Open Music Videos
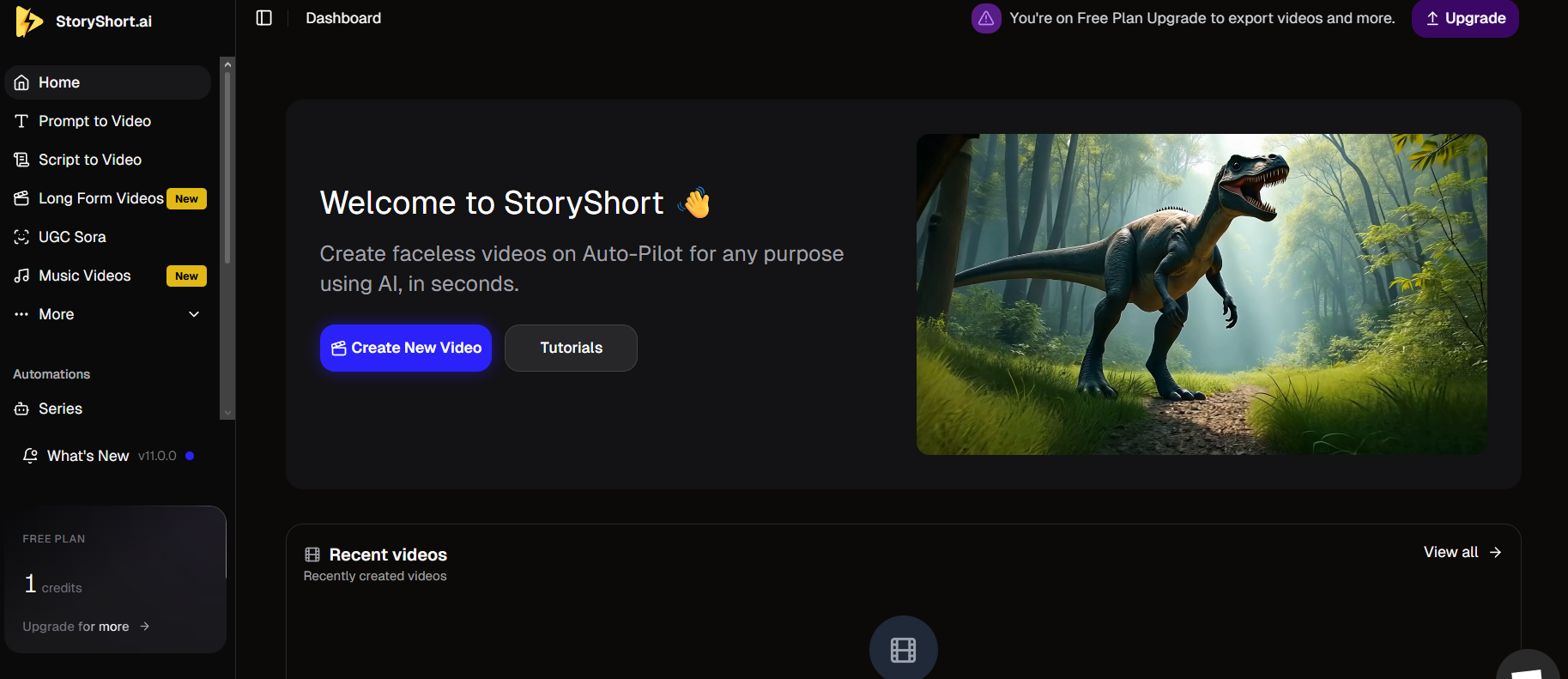Viewport: 1568px width, 679px height. [107, 276]
